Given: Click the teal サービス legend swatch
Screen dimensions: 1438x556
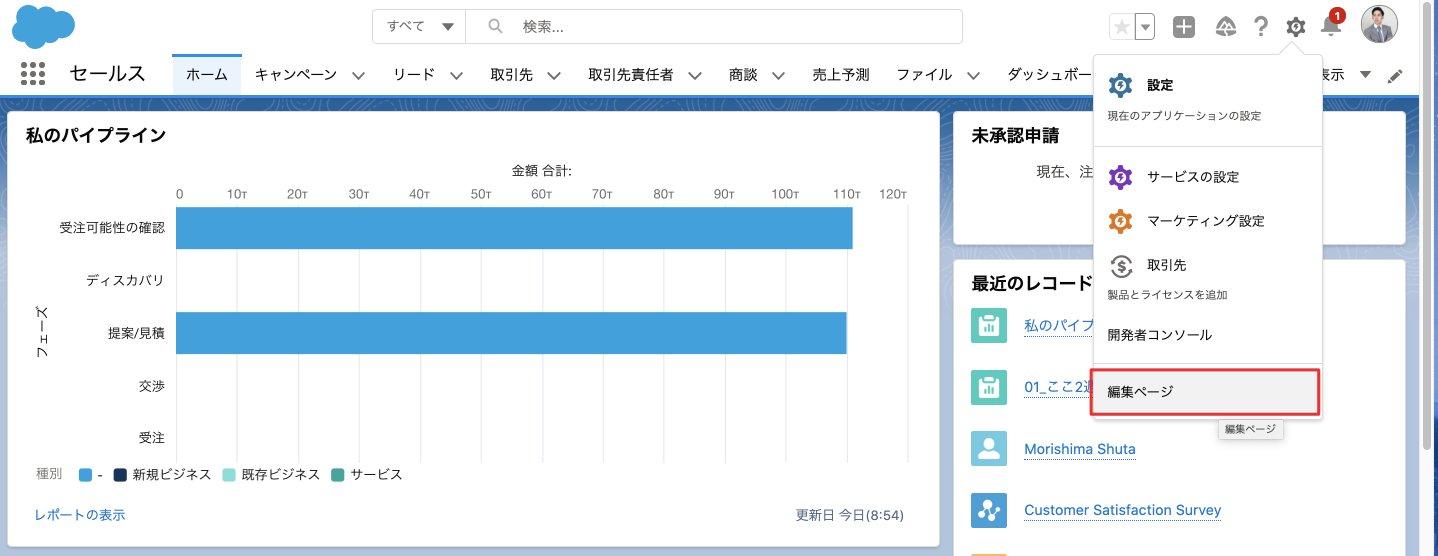Looking at the screenshot, I should [337, 475].
